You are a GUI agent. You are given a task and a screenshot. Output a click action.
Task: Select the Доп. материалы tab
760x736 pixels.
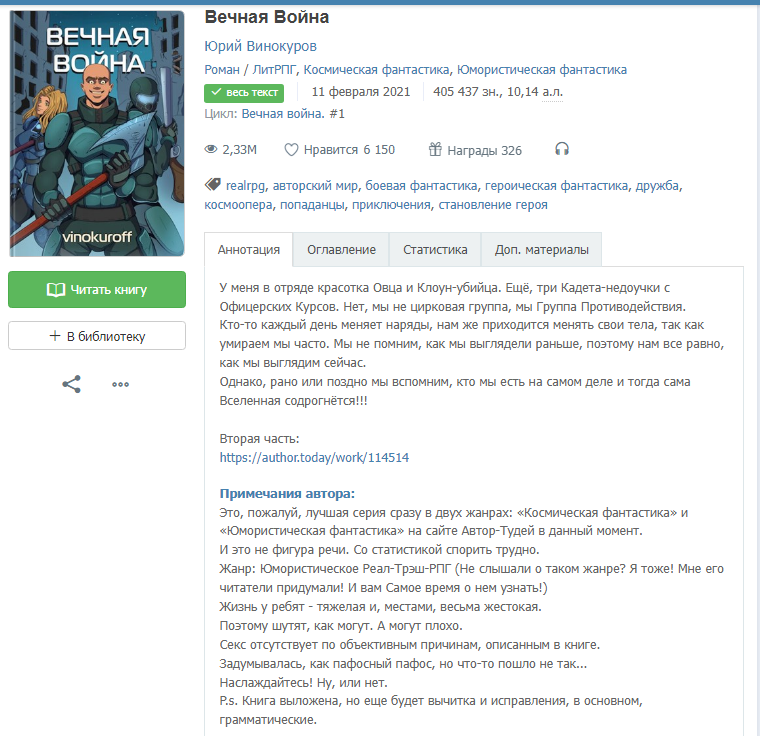point(541,250)
